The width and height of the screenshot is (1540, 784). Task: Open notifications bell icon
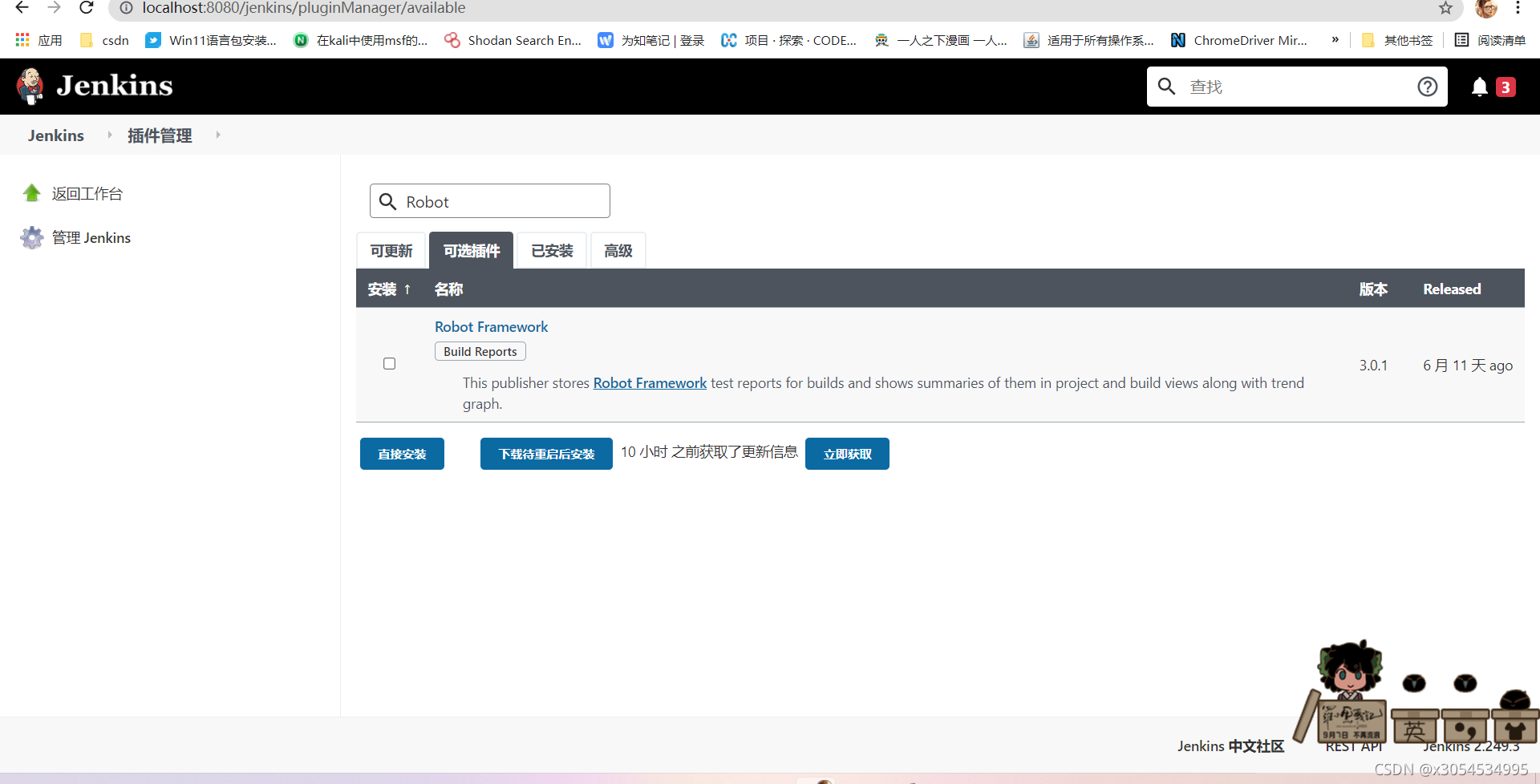[x=1479, y=87]
